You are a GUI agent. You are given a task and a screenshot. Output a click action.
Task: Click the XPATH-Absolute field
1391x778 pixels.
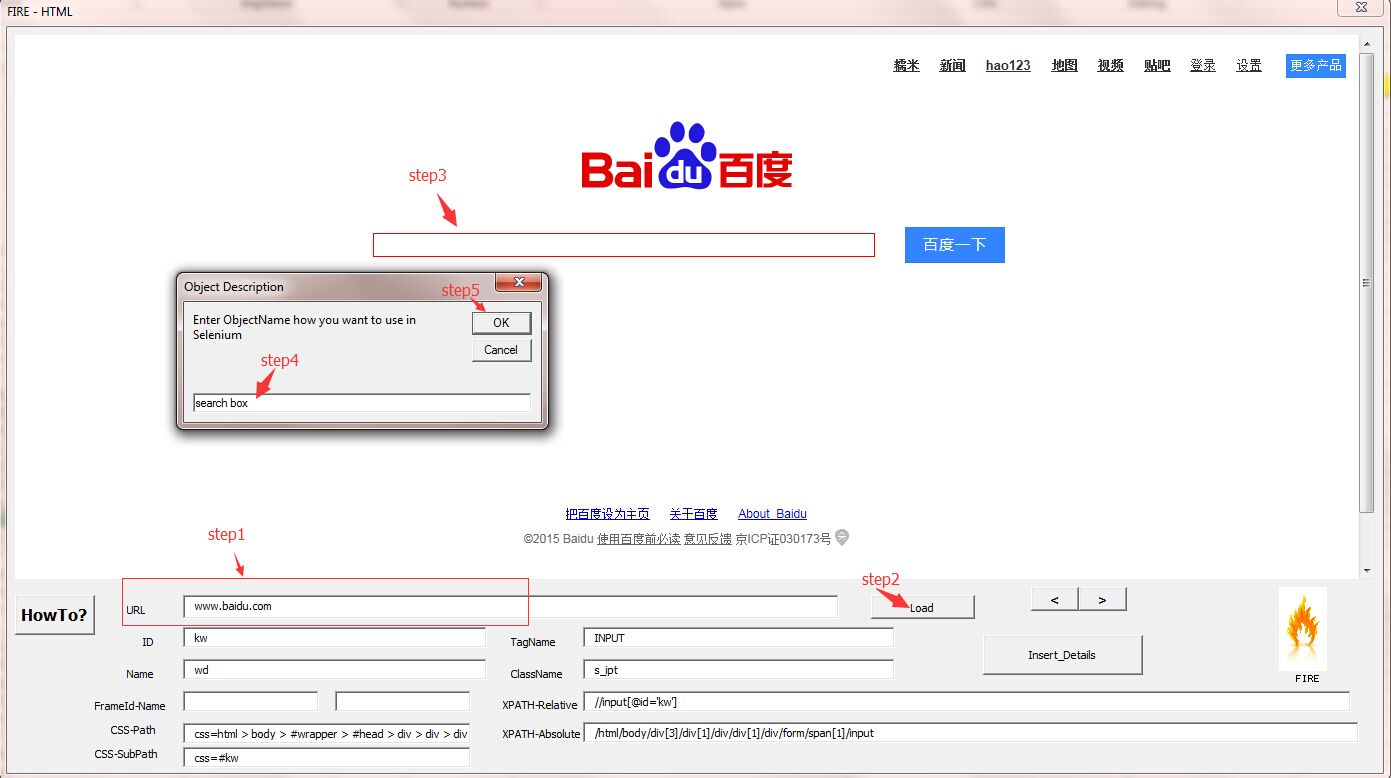coord(971,733)
